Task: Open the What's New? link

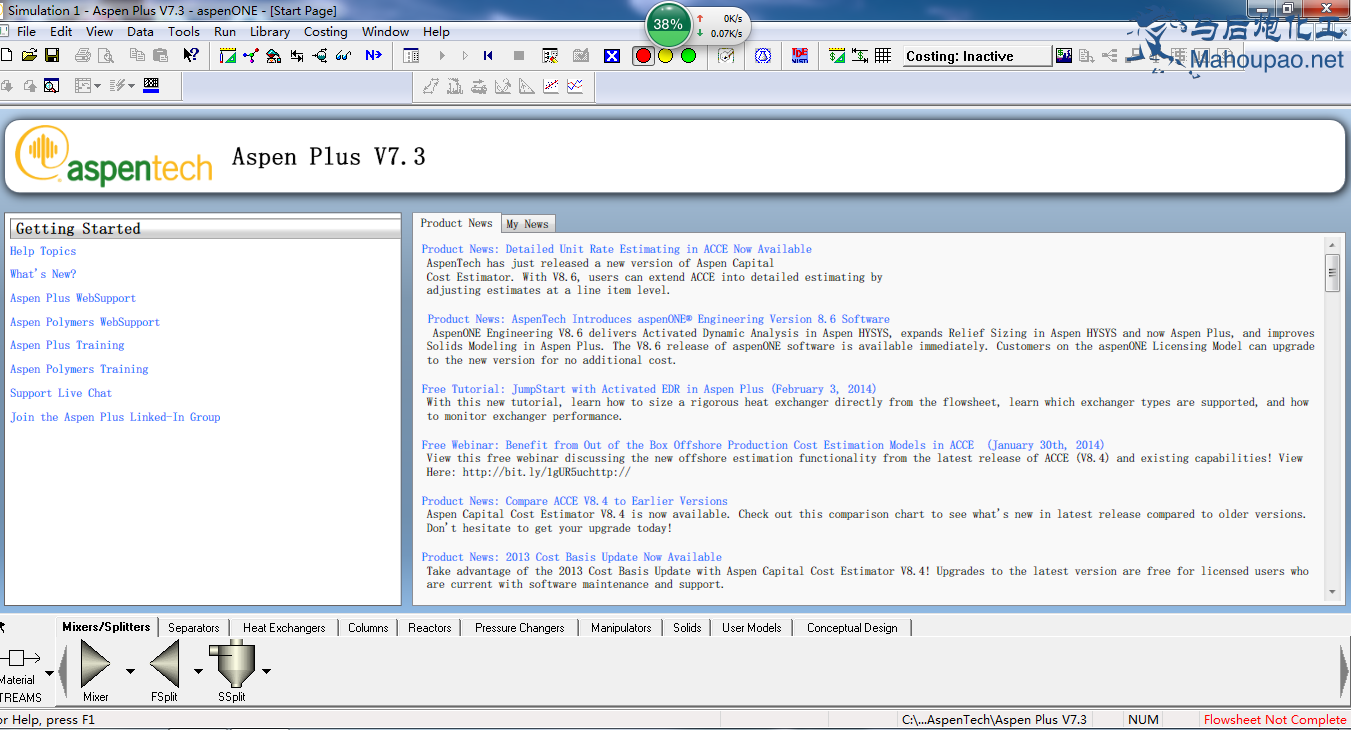Action: tap(43, 274)
